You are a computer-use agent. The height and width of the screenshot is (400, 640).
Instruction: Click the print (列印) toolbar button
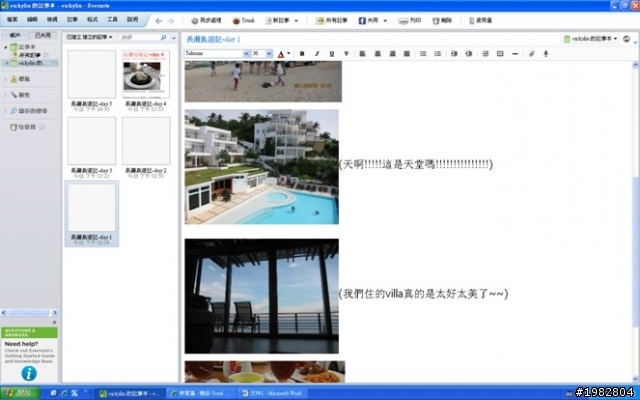click(410, 20)
